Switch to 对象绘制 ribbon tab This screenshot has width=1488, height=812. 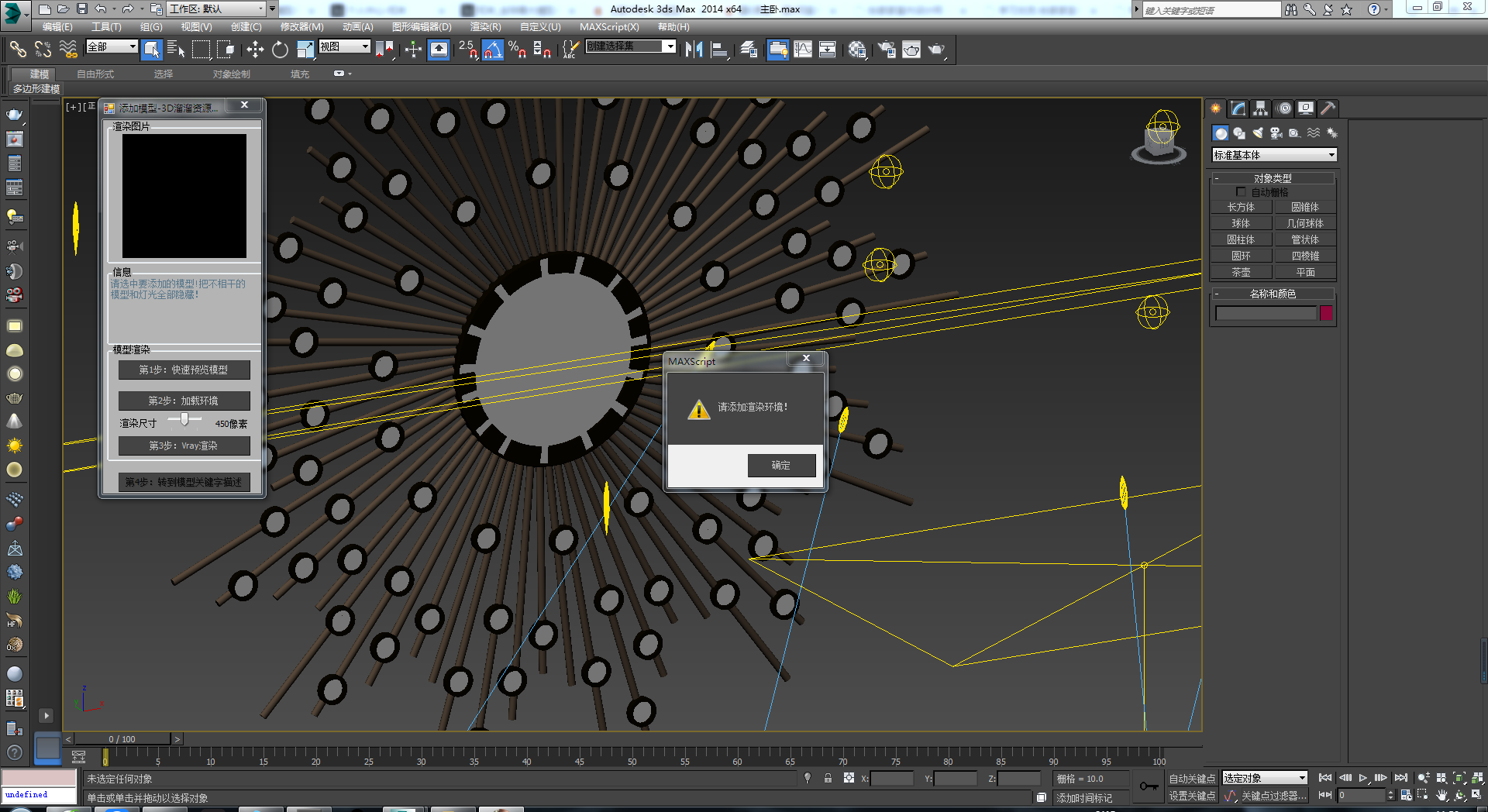click(232, 74)
